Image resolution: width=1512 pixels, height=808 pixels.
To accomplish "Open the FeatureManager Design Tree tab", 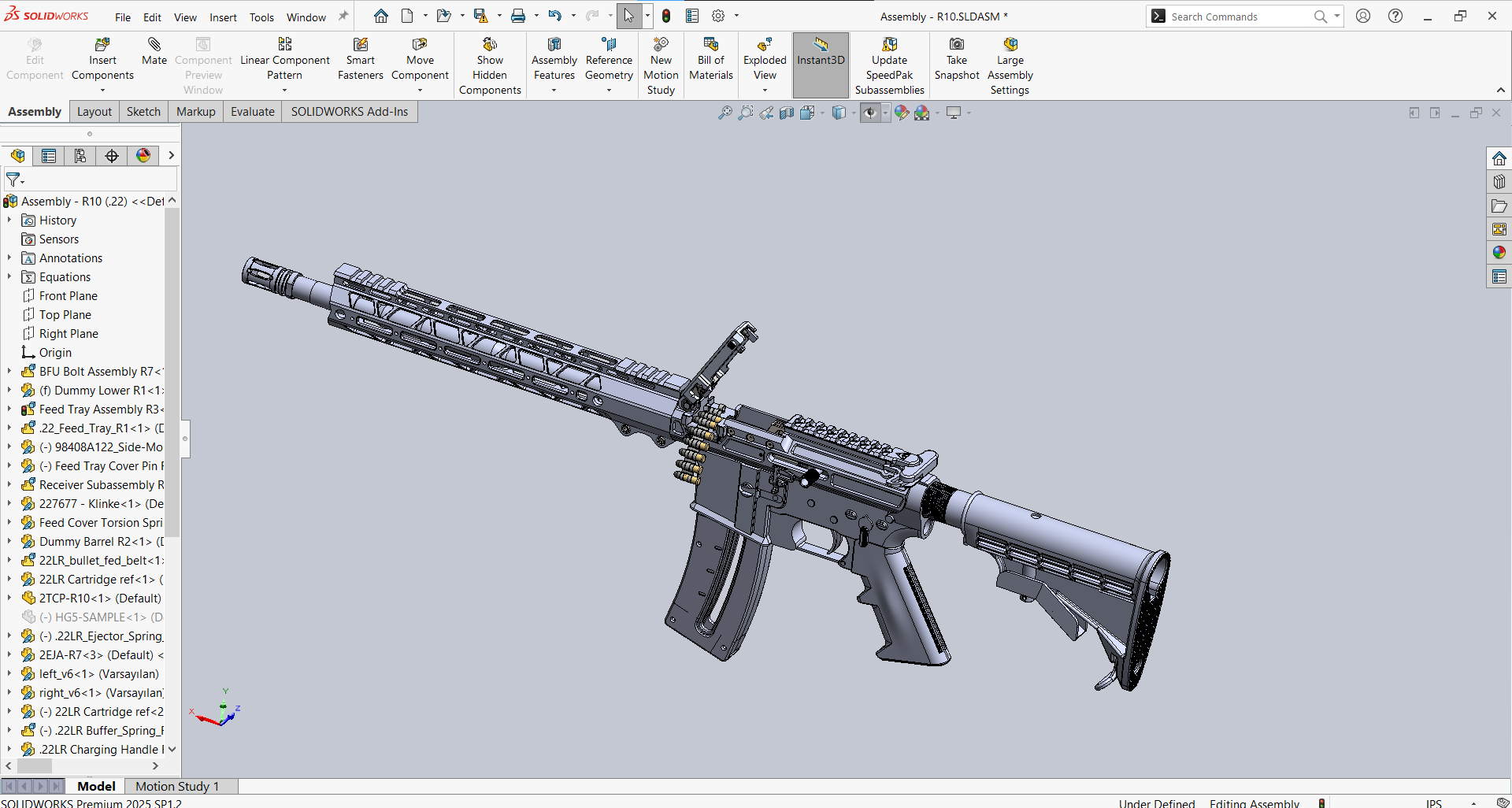I will (17, 156).
